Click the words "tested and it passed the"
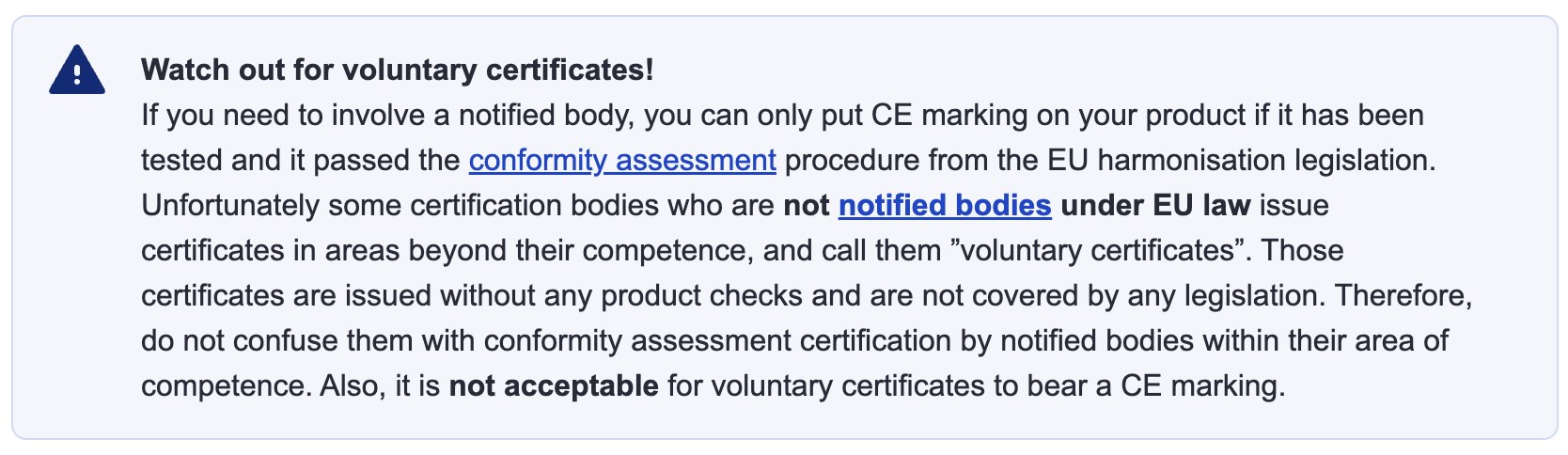This screenshot has height=455, width=1568. click(x=300, y=160)
